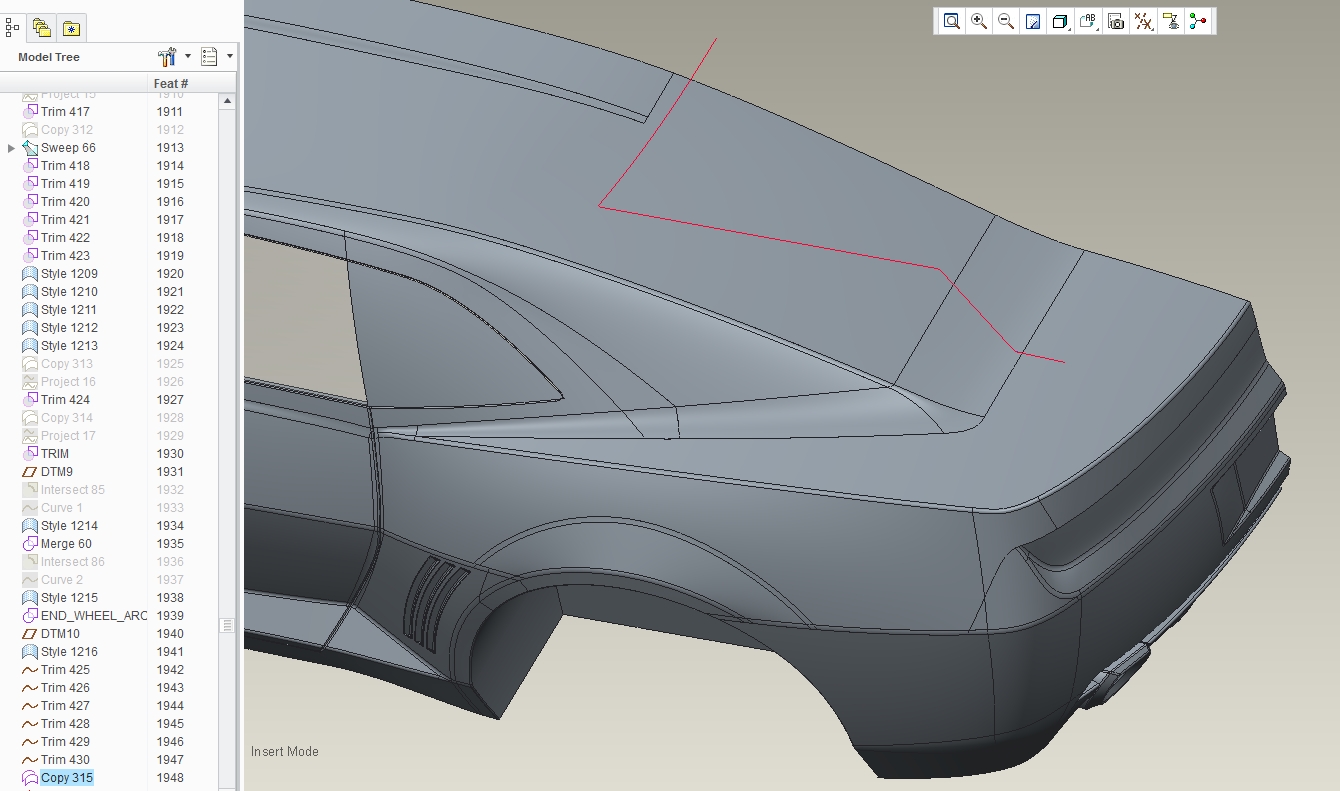
Task: Expand the Sweep 66 feature node
Action: (x=12, y=148)
